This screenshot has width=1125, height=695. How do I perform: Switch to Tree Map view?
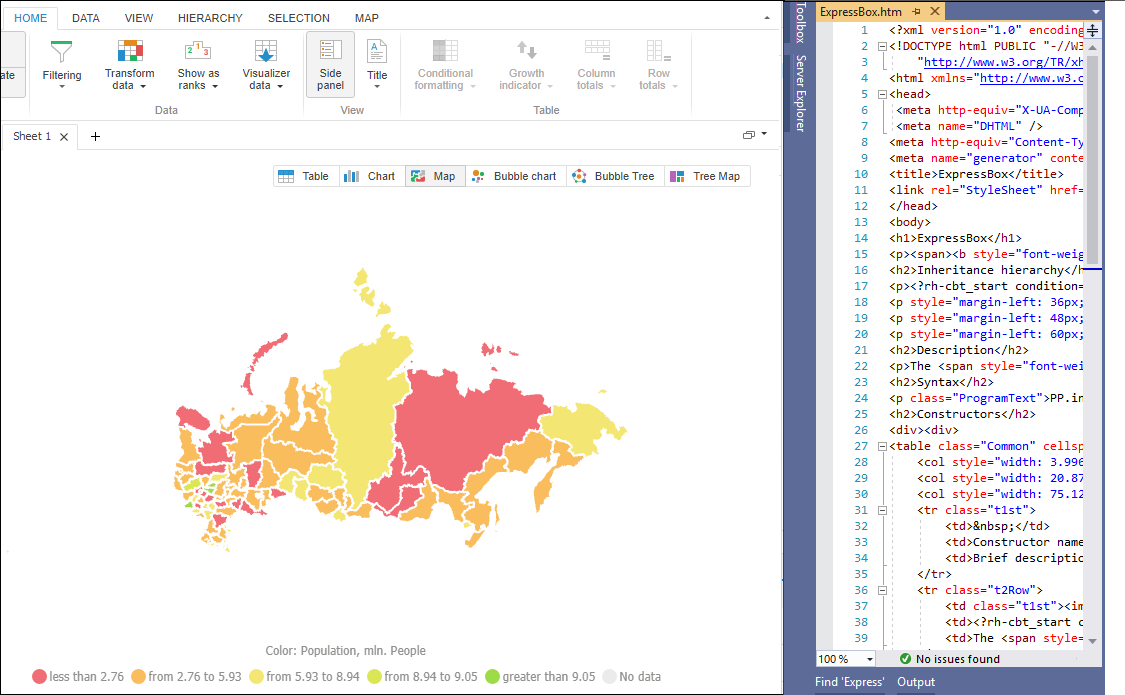click(x=707, y=176)
